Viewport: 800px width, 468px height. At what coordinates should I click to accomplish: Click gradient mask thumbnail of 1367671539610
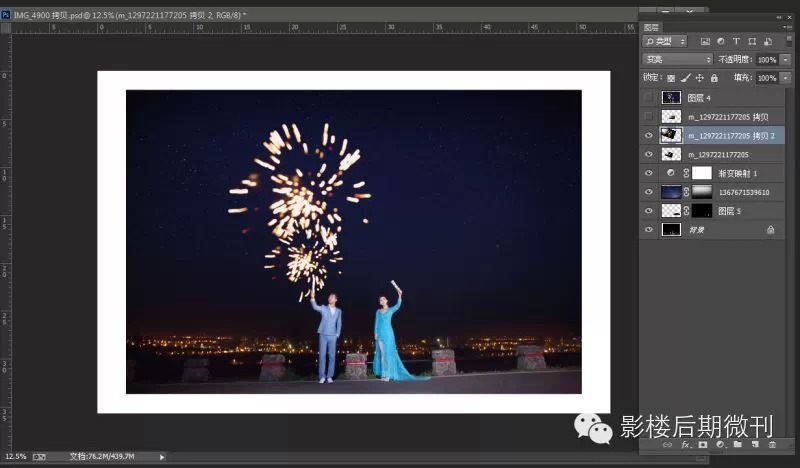tap(702, 192)
